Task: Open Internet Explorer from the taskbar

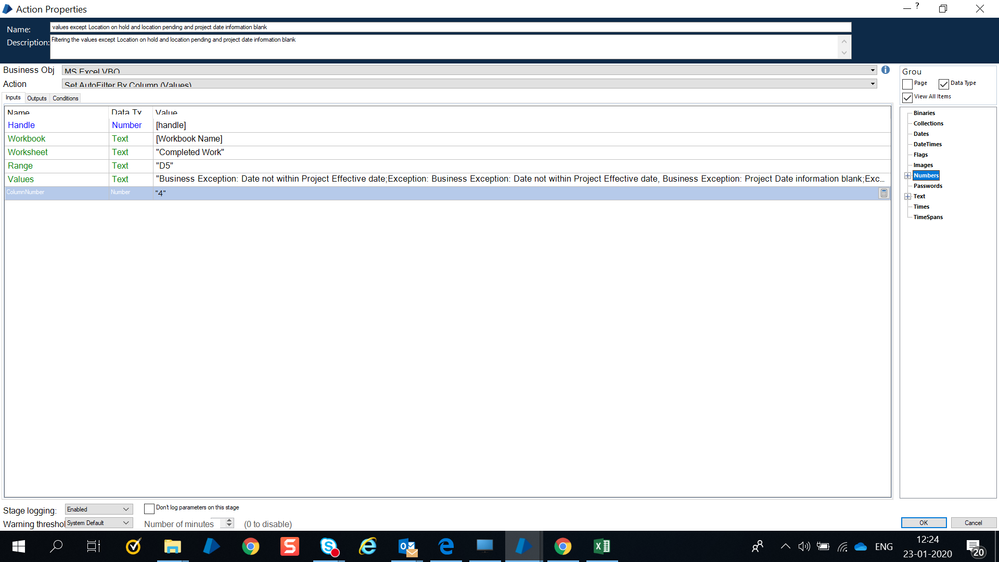Action: click(368, 547)
